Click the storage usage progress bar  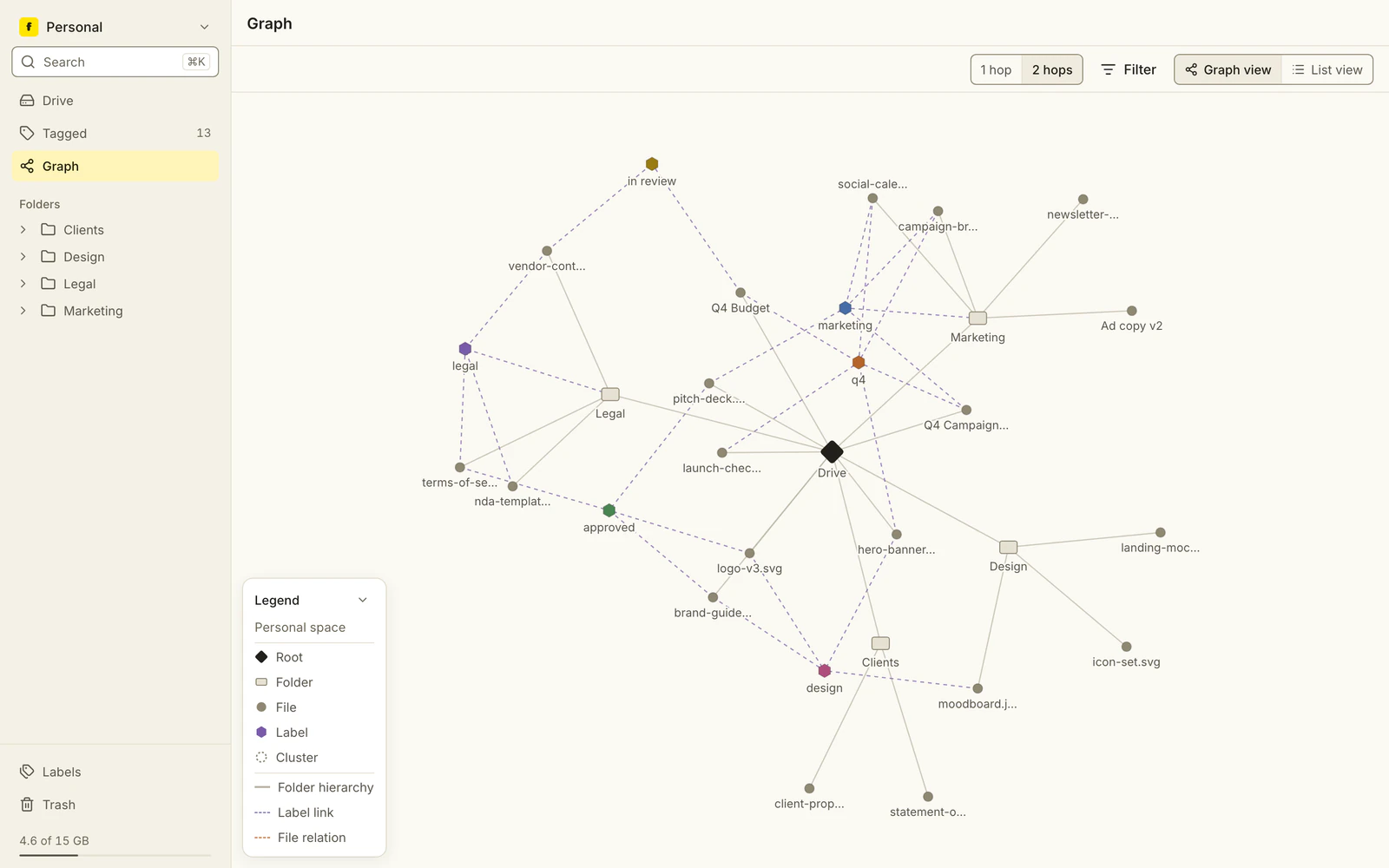point(115,855)
